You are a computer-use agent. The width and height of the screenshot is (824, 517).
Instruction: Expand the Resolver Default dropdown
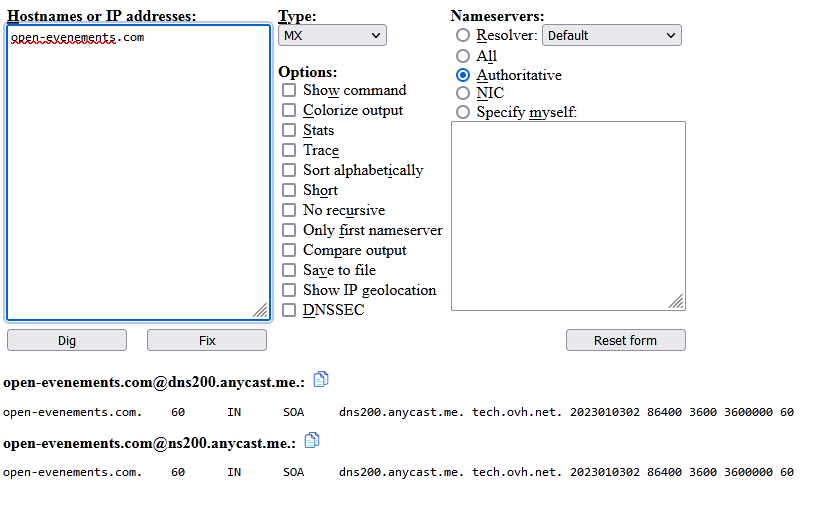(x=611, y=35)
